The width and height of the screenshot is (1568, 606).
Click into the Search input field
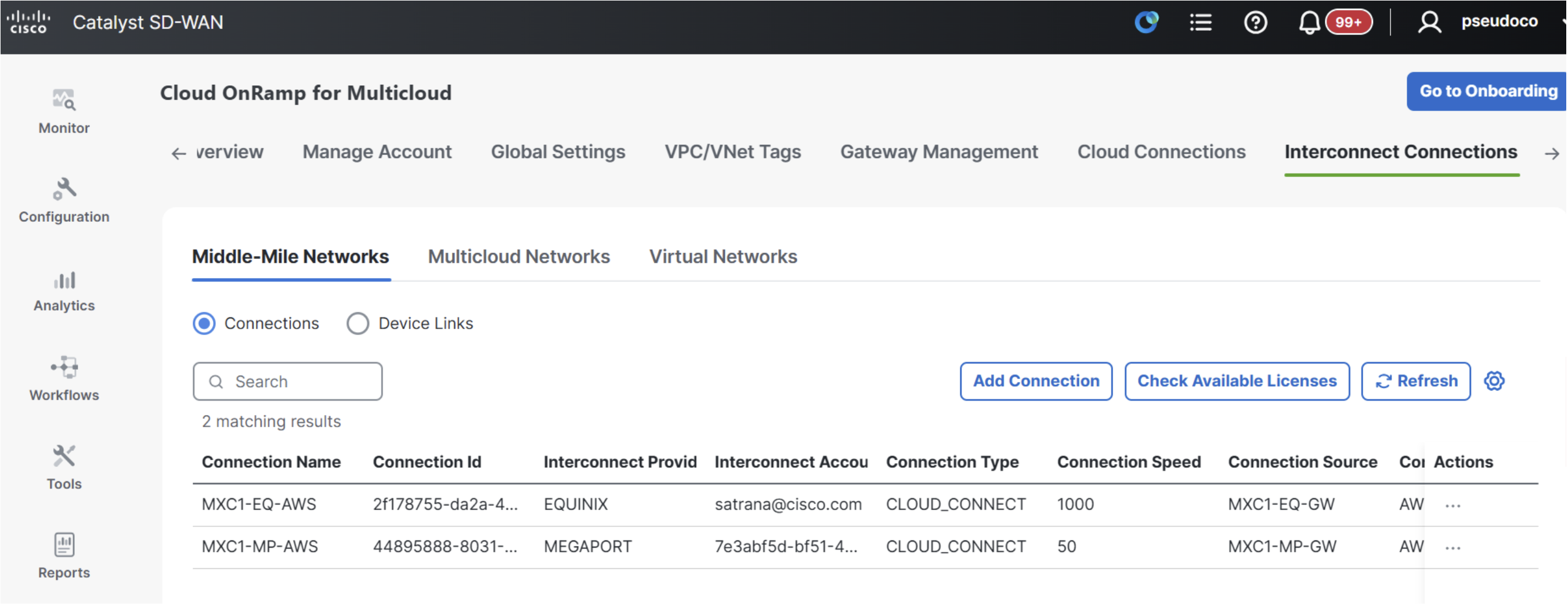tap(288, 382)
